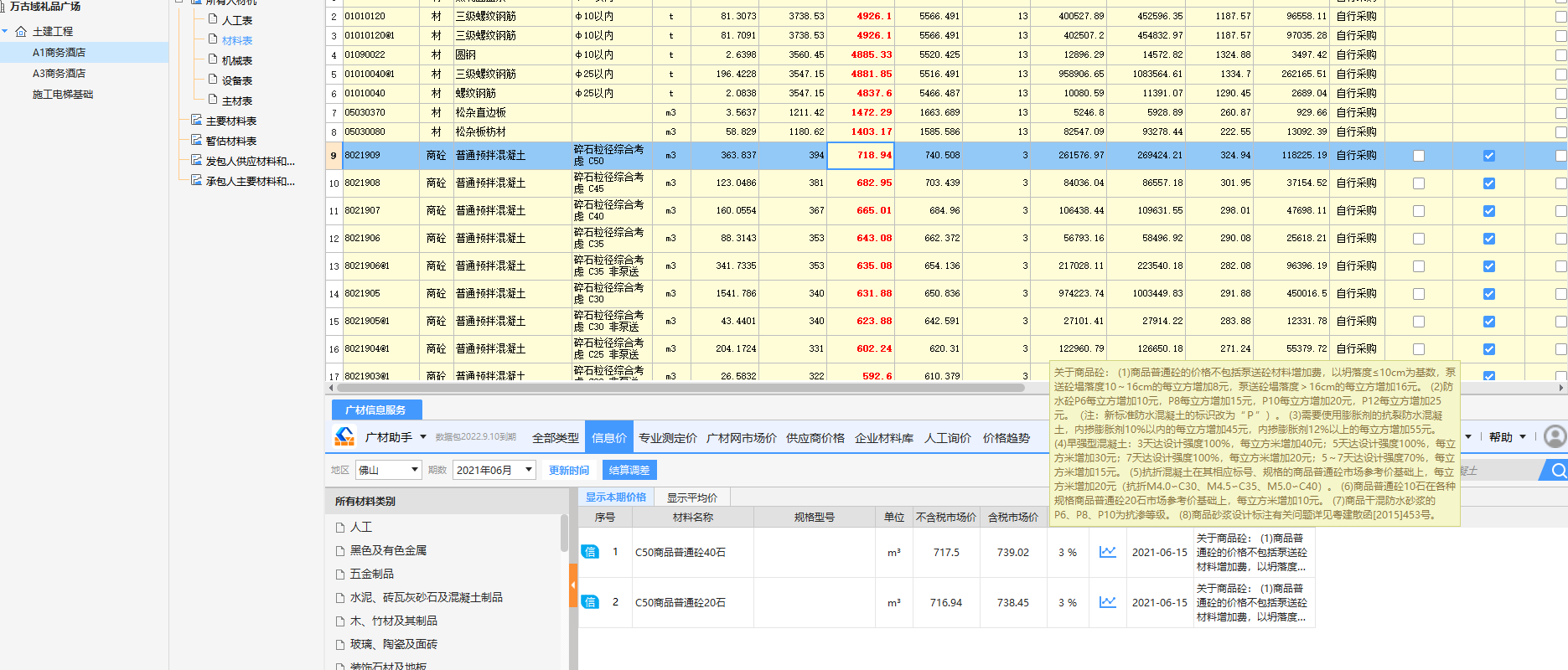Click the category list vertical scrollbar
The image size is (1568, 670).
[564, 533]
